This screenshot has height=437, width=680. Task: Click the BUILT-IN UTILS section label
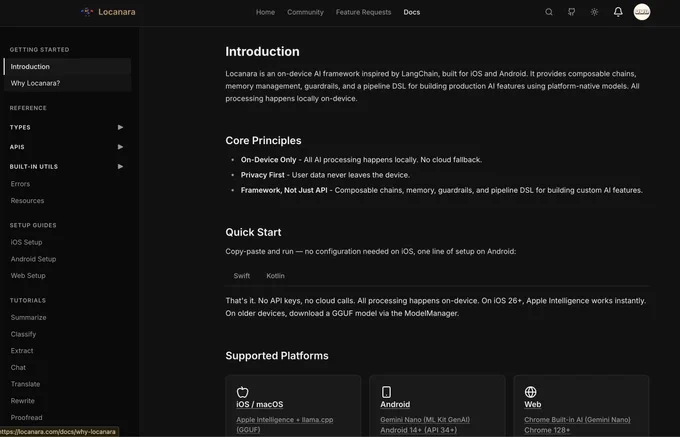click(x=34, y=166)
